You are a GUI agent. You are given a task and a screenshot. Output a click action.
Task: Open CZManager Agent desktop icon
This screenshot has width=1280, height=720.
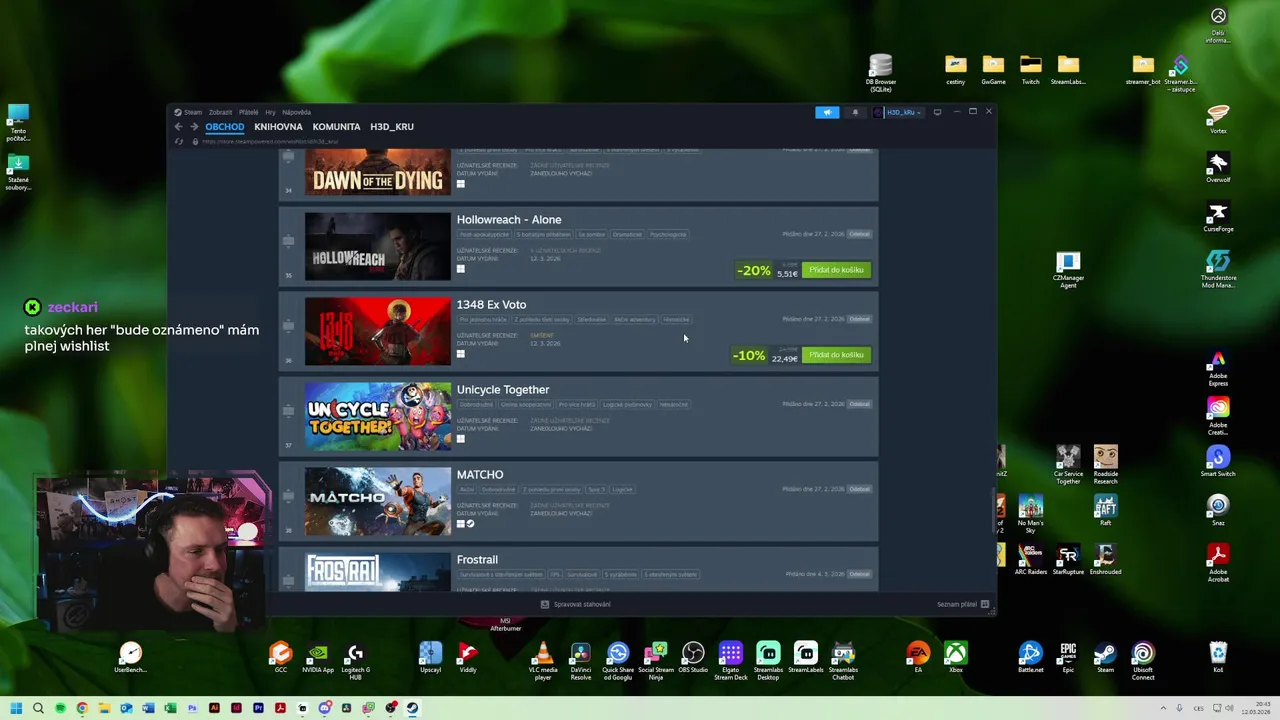tap(1068, 271)
